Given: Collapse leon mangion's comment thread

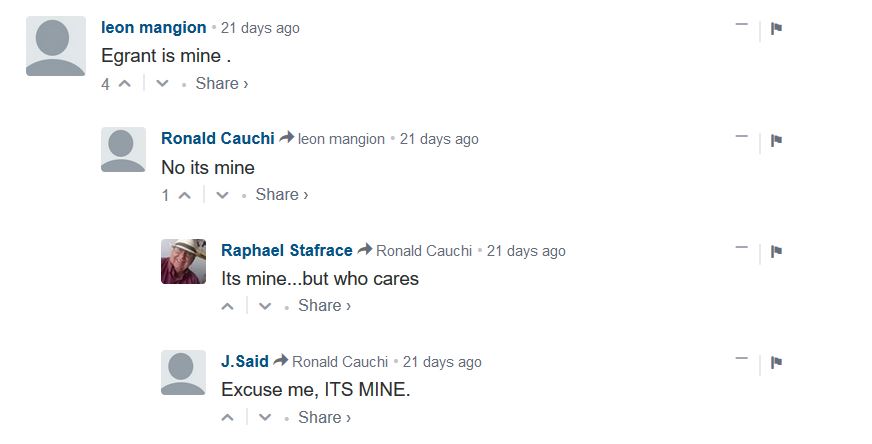Looking at the screenshot, I should [741, 25].
